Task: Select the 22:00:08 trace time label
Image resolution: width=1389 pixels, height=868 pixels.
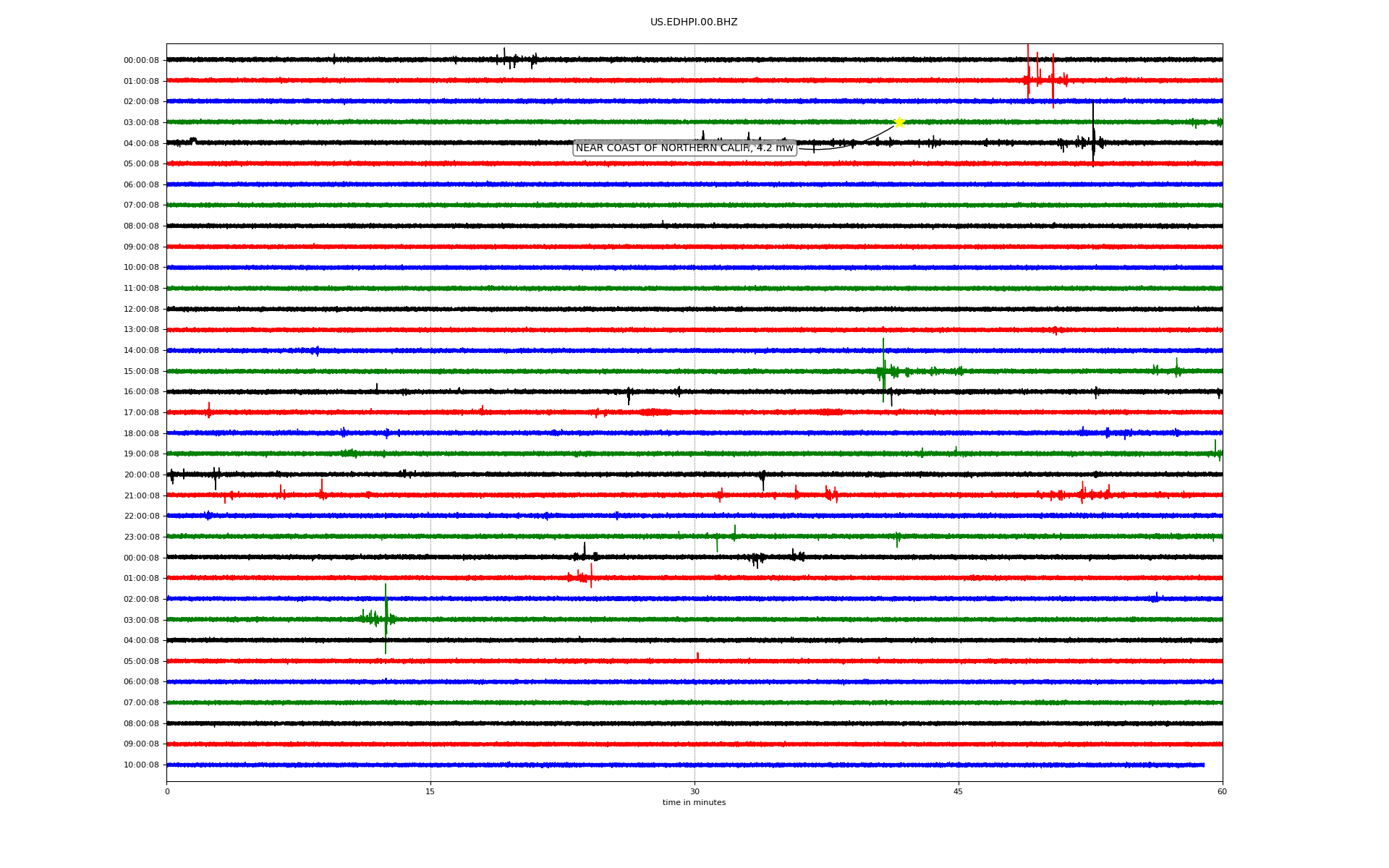Action: click(141, 516)
